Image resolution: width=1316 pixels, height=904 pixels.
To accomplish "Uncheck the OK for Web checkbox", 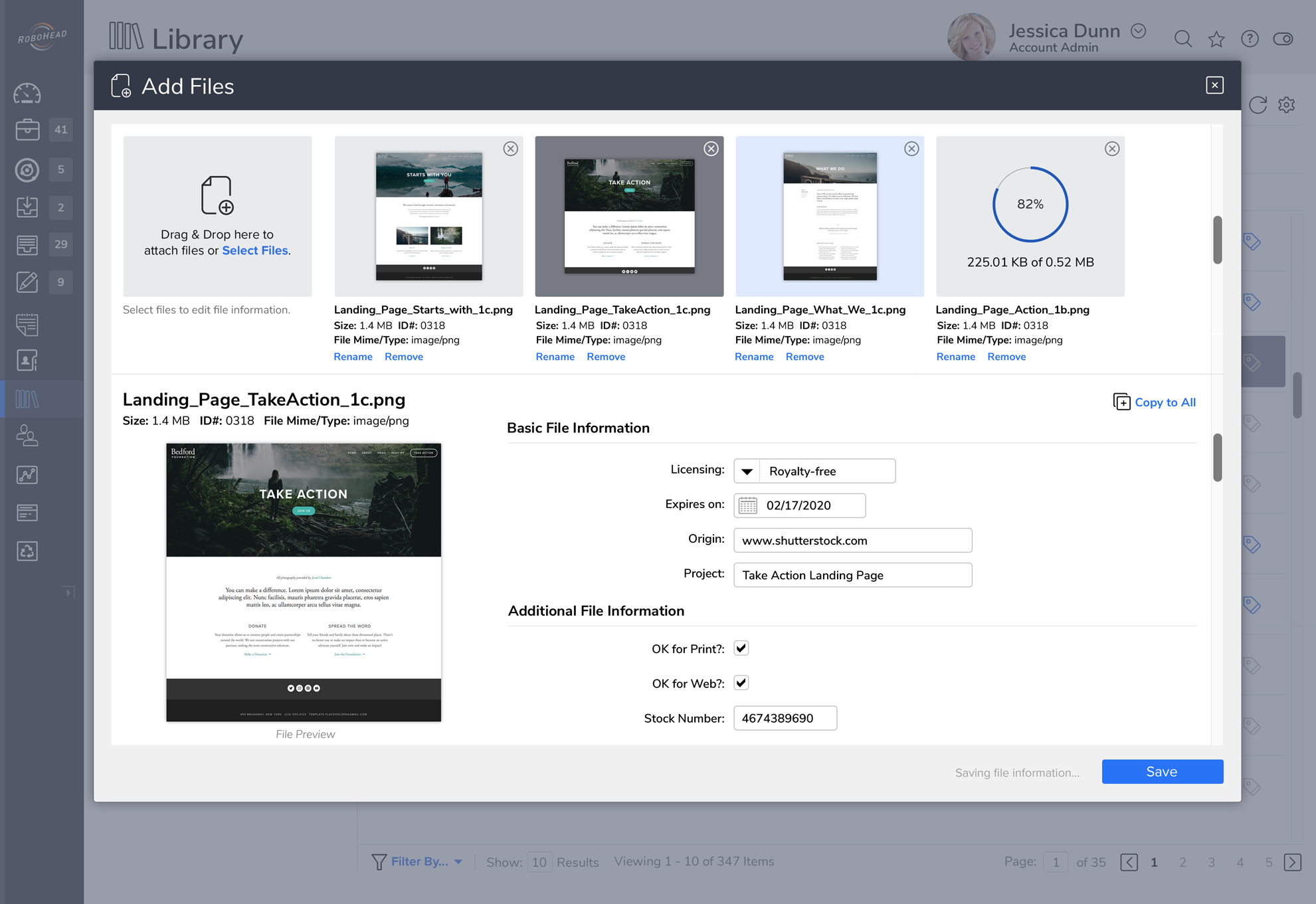I will click(741, 683).
